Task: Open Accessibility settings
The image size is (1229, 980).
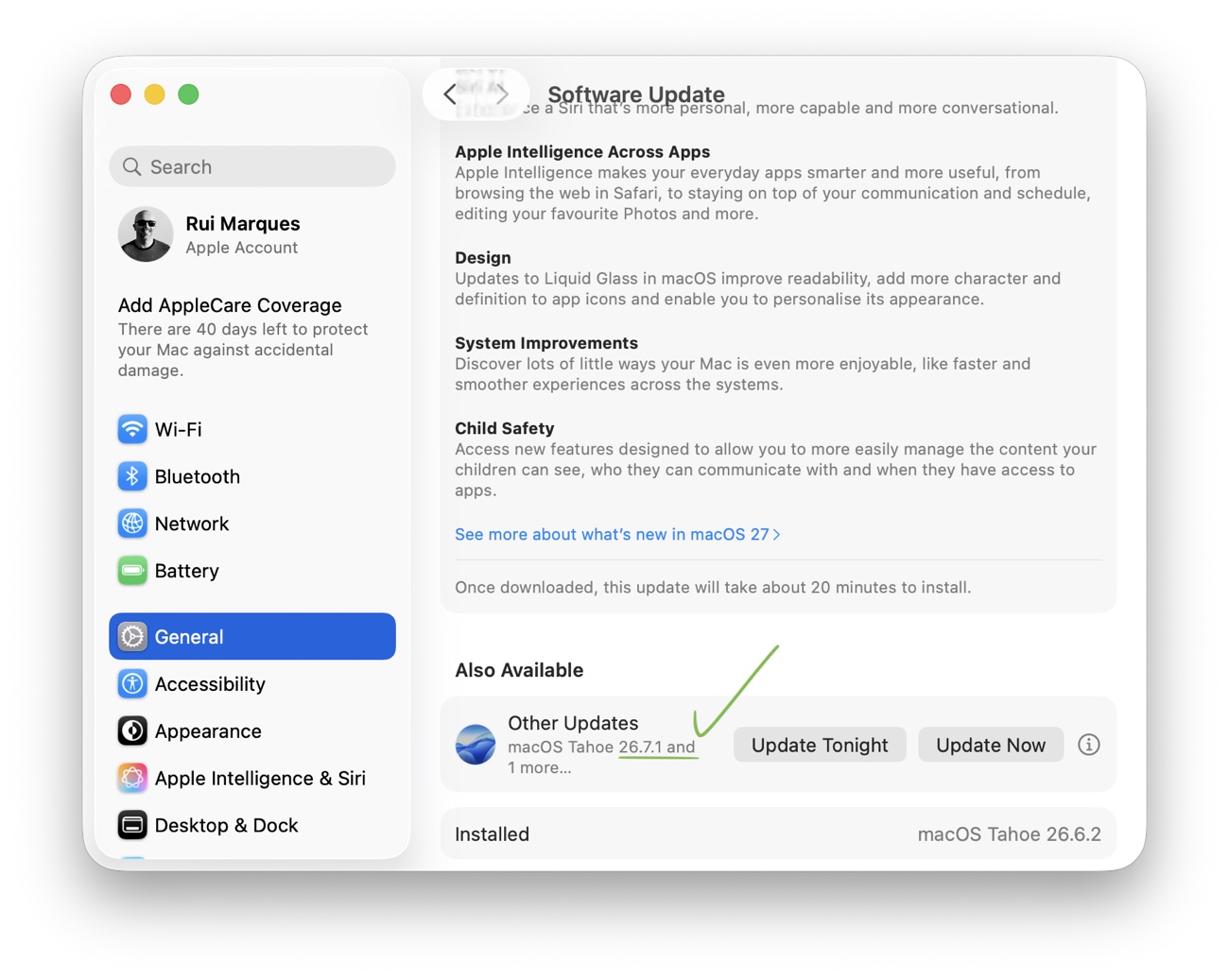Action: point(252,683)
